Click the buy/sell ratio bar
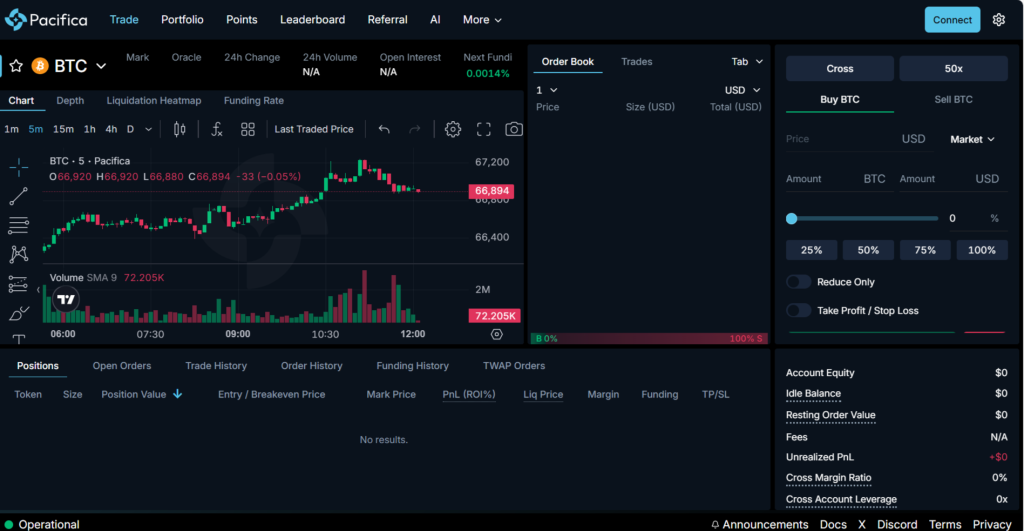 [x=649, y=338]
